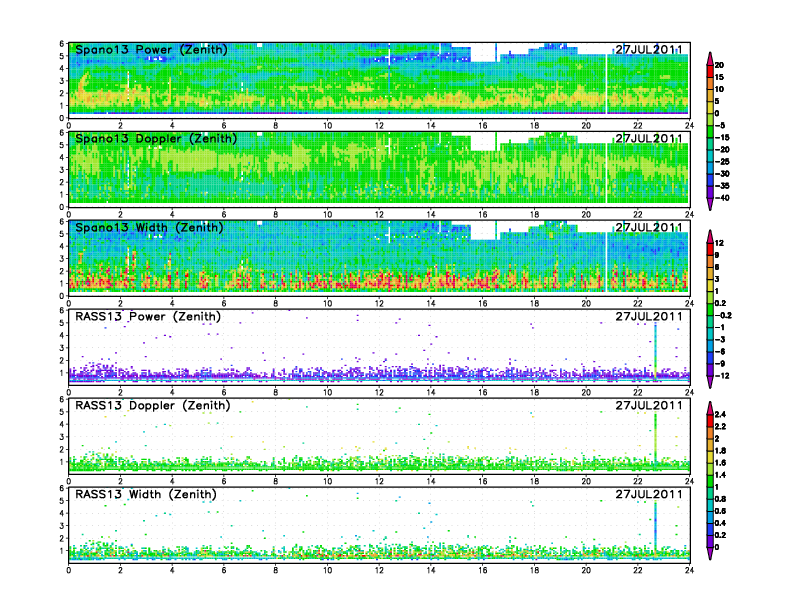792x612 pixels.
Task: Click the purple lower arrow of the bottom colorbar
Action: 710,553
